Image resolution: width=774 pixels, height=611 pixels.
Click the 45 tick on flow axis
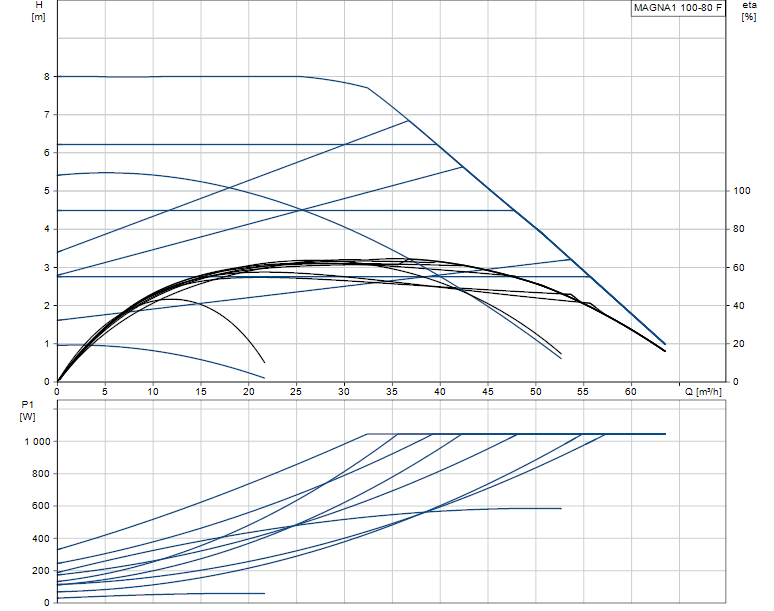[x=487, y=391]
